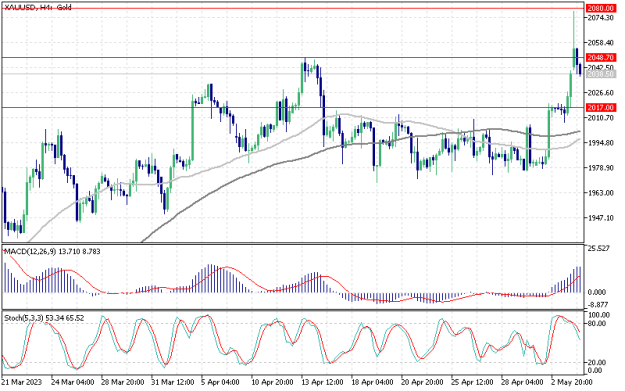Image resolution: width=625 pixels, height=391 pixels.
Task: Click the 24 Mar 04:00 time label
Action: (x=73, y=382)
